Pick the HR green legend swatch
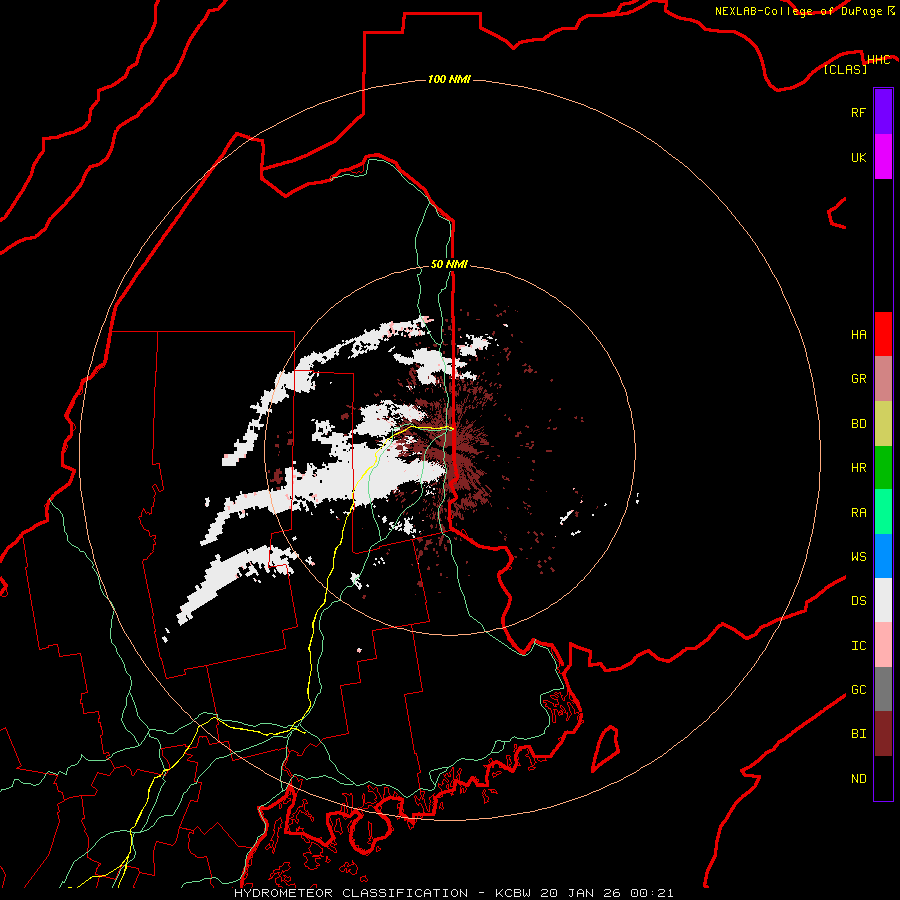Viewport: 900px width, 900px height. coord(883,467)
